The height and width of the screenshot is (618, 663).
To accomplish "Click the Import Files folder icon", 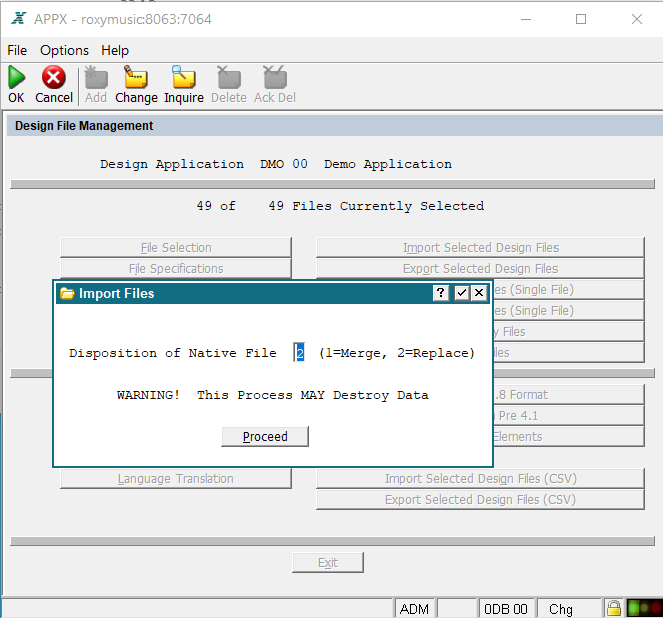I will click(67, 293).
